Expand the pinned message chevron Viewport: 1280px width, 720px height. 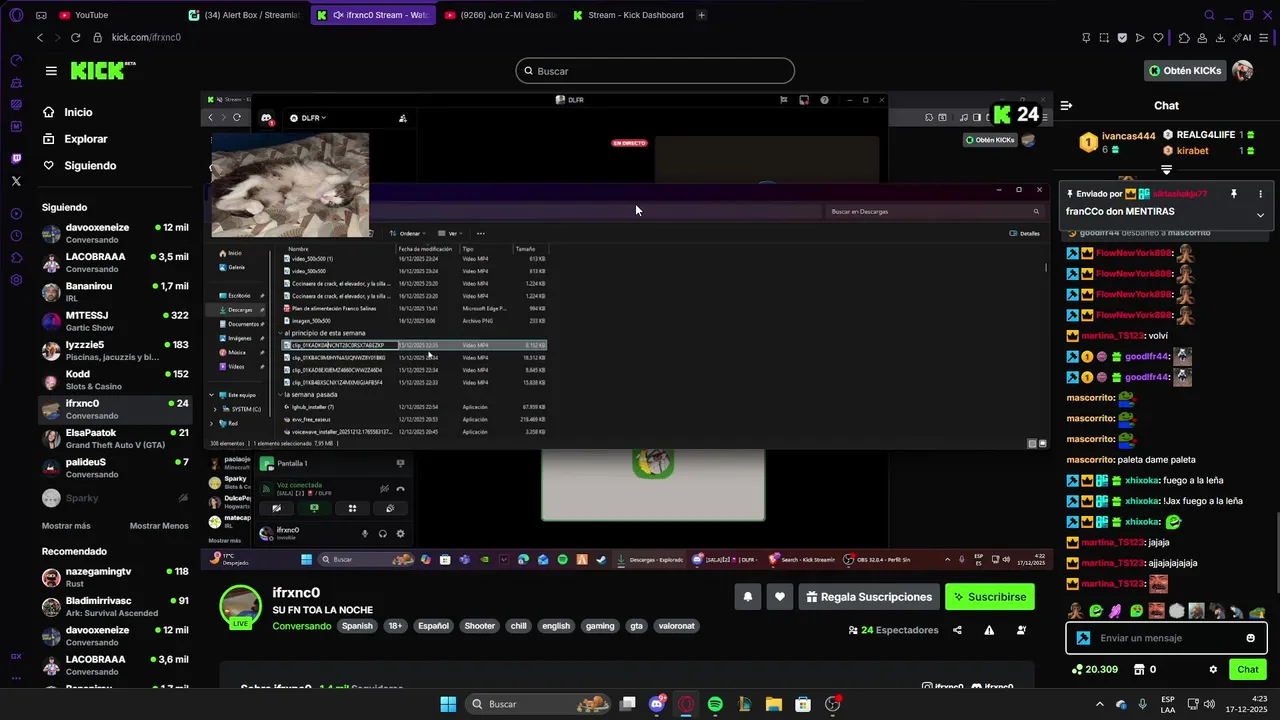pyautogui.click(x=1260, y=214)
